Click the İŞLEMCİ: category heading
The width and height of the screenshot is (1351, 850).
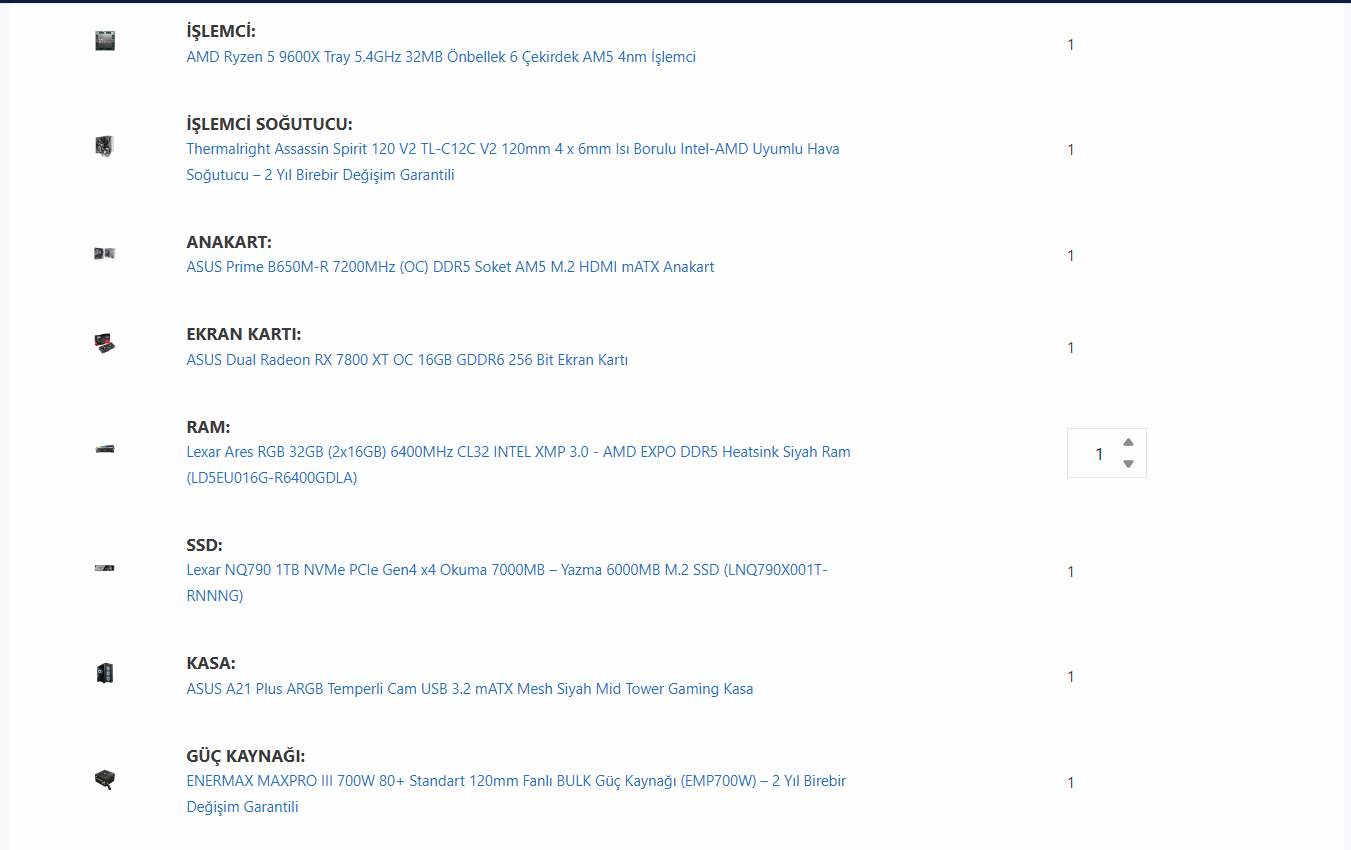221,31
